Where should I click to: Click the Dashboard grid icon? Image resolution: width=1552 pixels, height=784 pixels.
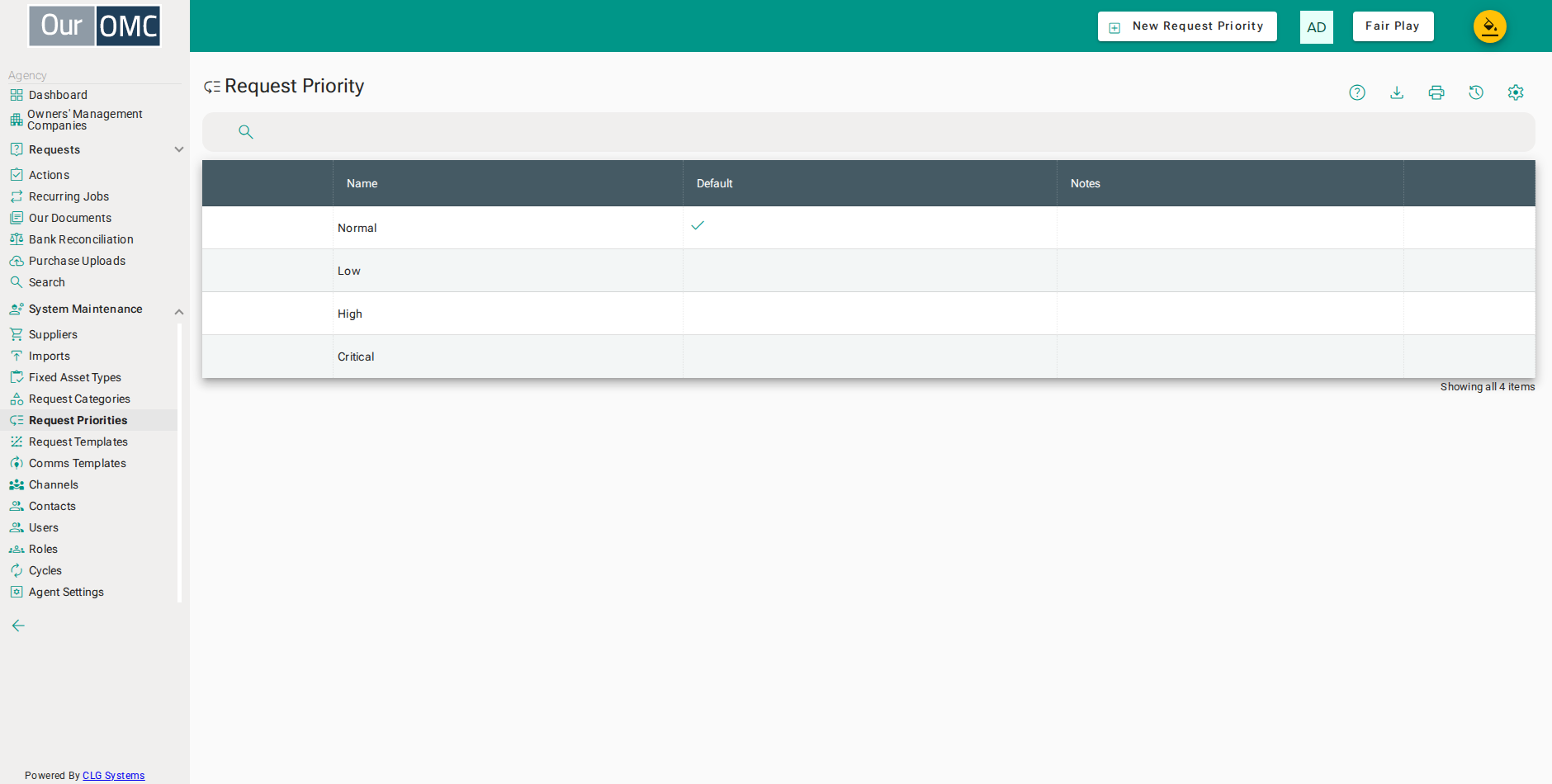pyautogui.click(x=17, y=95)
